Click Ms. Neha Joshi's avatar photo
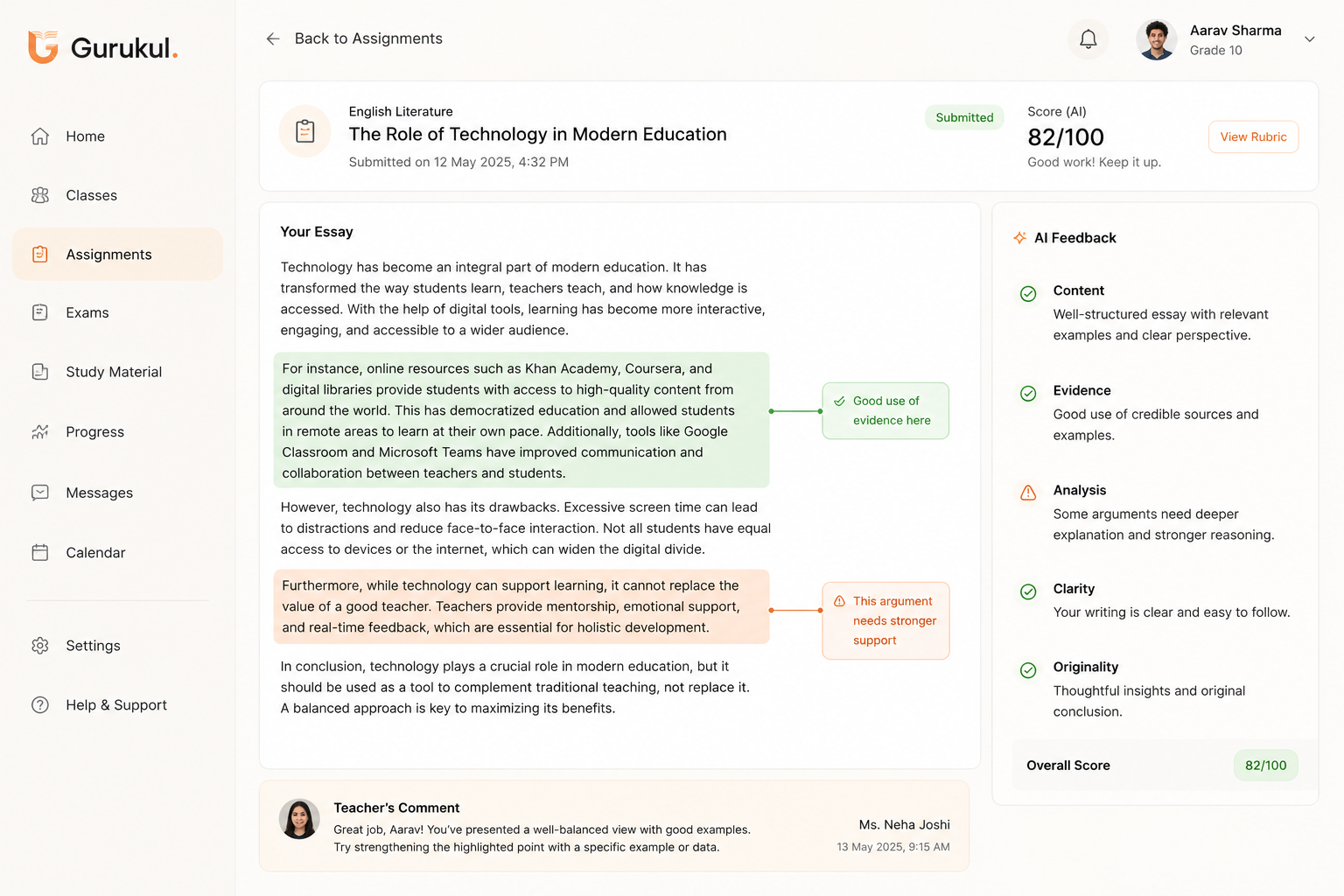The width and height of the screenshot is (1344, 896). (x=299, y=819)
